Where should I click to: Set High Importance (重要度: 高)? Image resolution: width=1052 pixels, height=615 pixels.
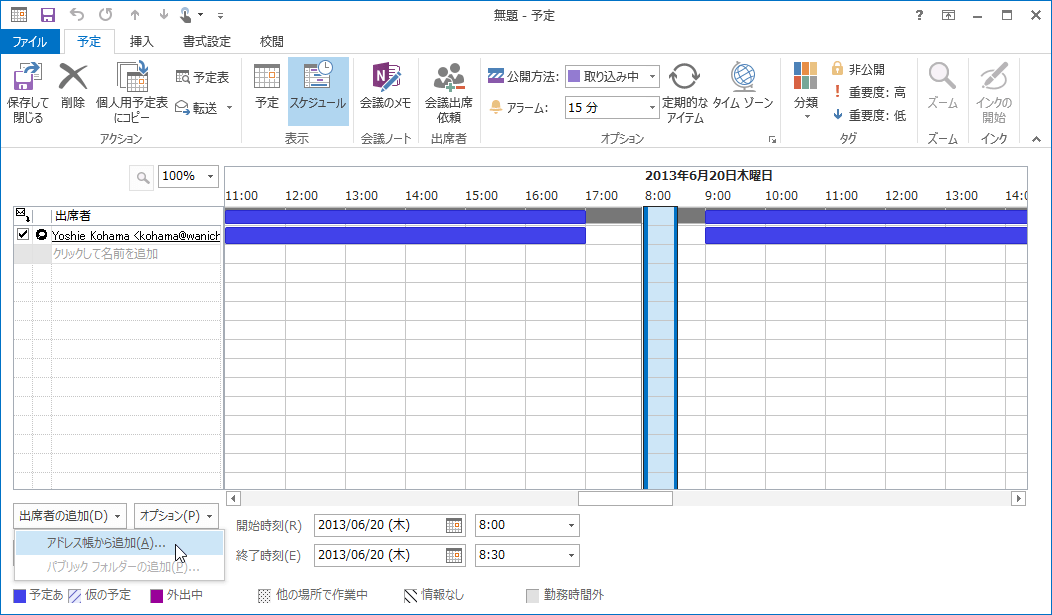click(x=869, y=92)
